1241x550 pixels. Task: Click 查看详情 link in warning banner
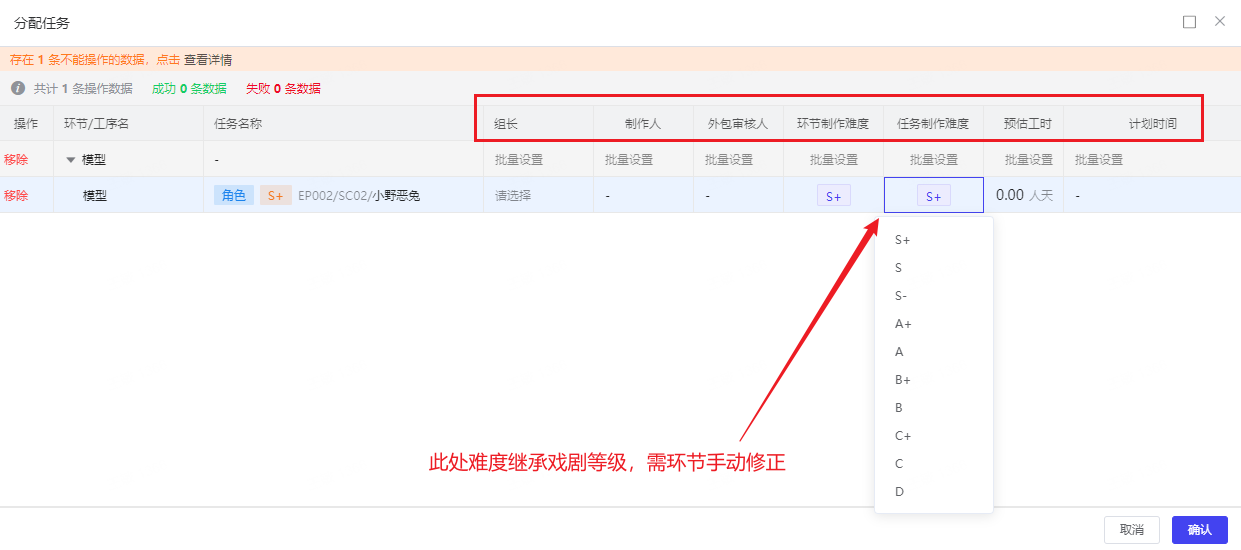click(x=208, y=60)
